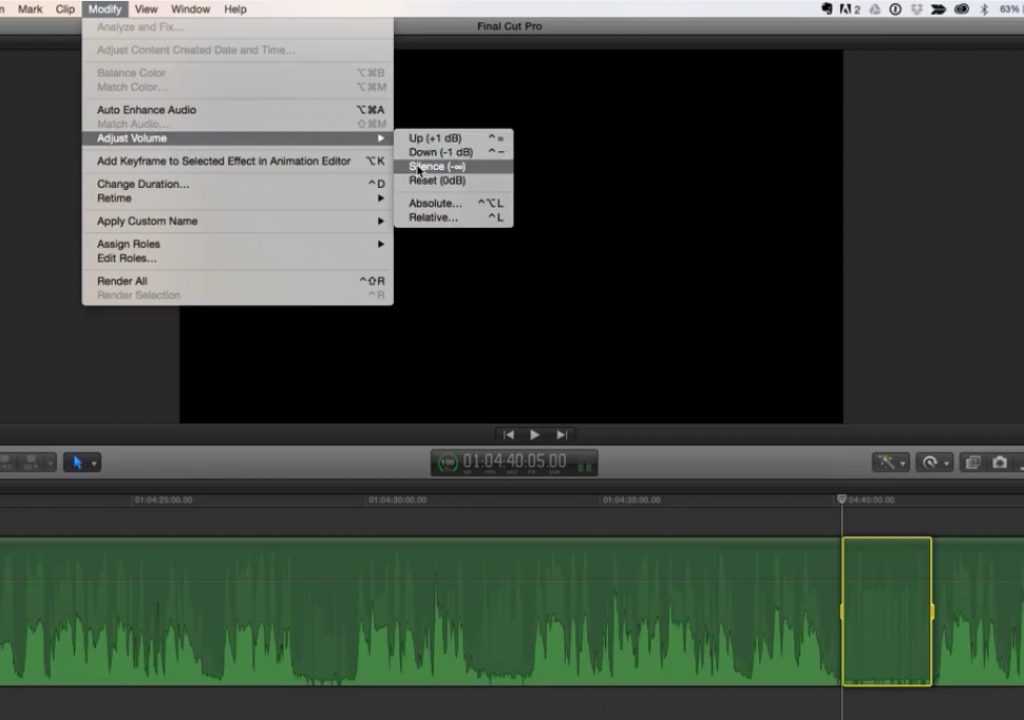The image size is (1024, 720).
Task: Click the yellow selected range in audio clip
Action: (x=887, y=611)
